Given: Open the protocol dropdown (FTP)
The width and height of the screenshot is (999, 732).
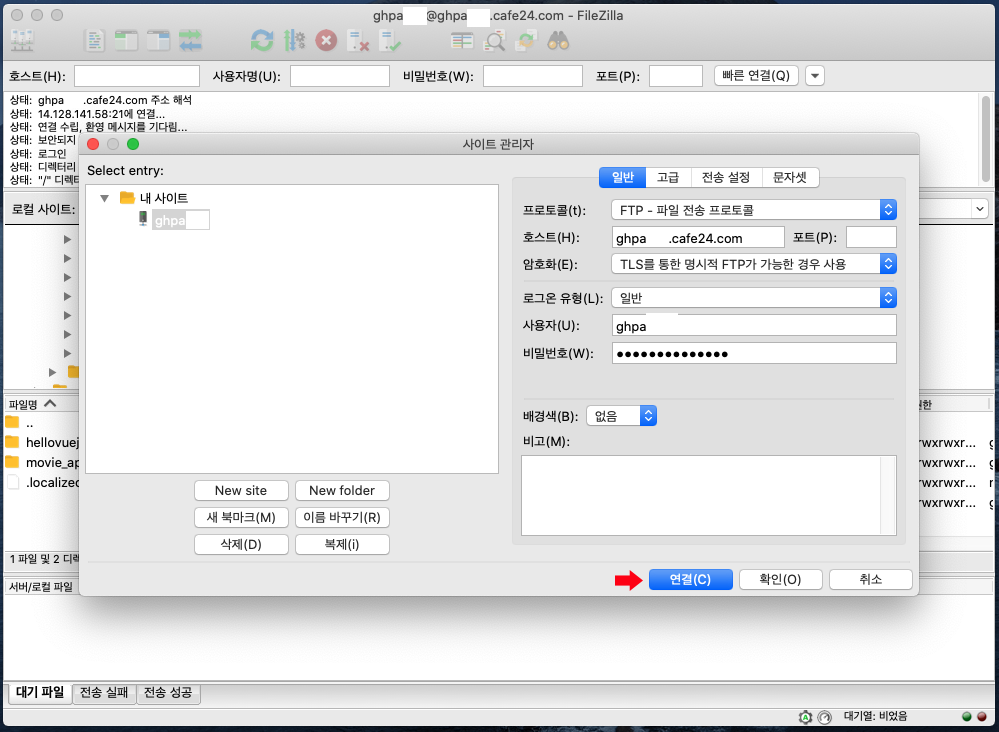Looking at the screenshot, I should point(754,210).
